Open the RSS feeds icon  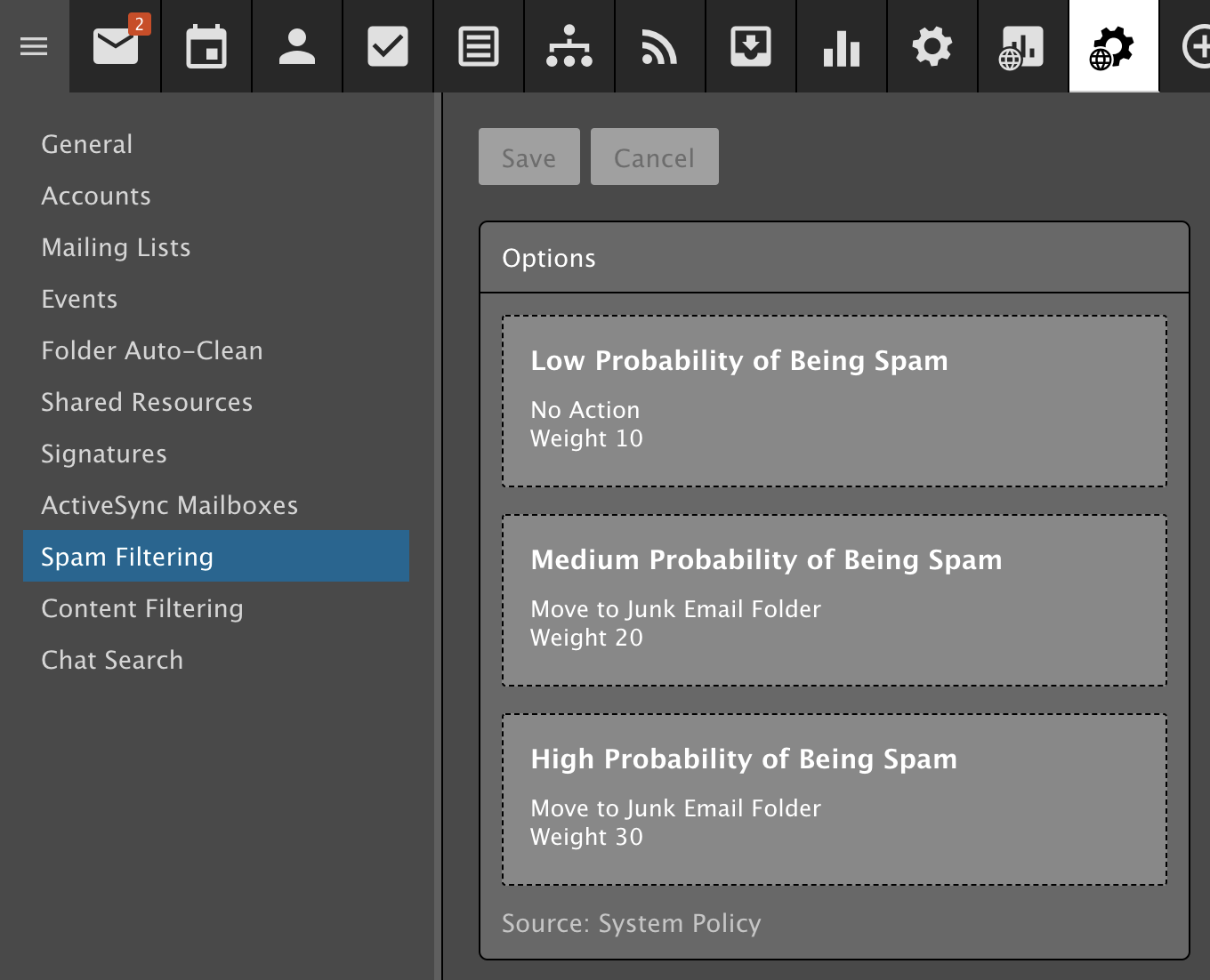pos(660,46)
